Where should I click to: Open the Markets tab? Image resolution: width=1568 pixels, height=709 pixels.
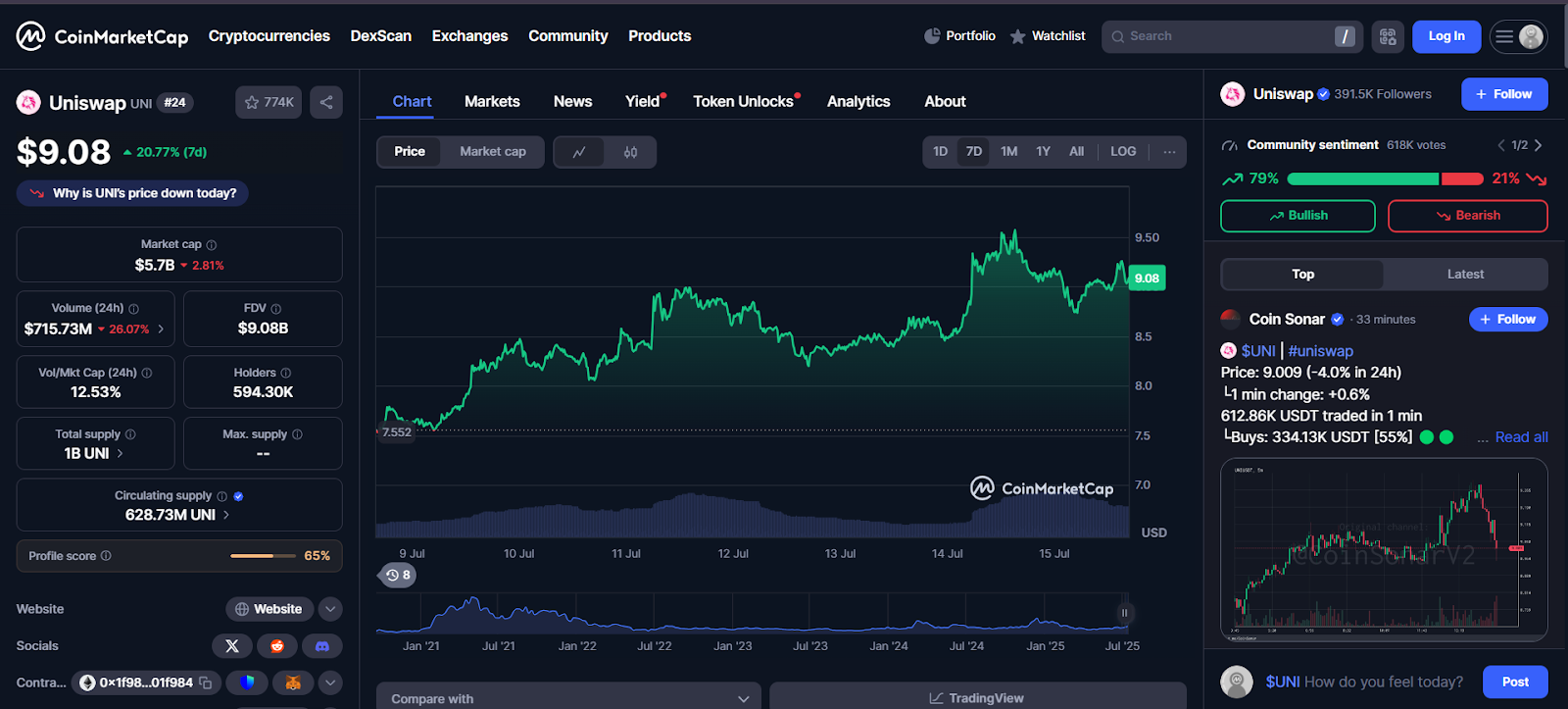(x=492, y=102)
